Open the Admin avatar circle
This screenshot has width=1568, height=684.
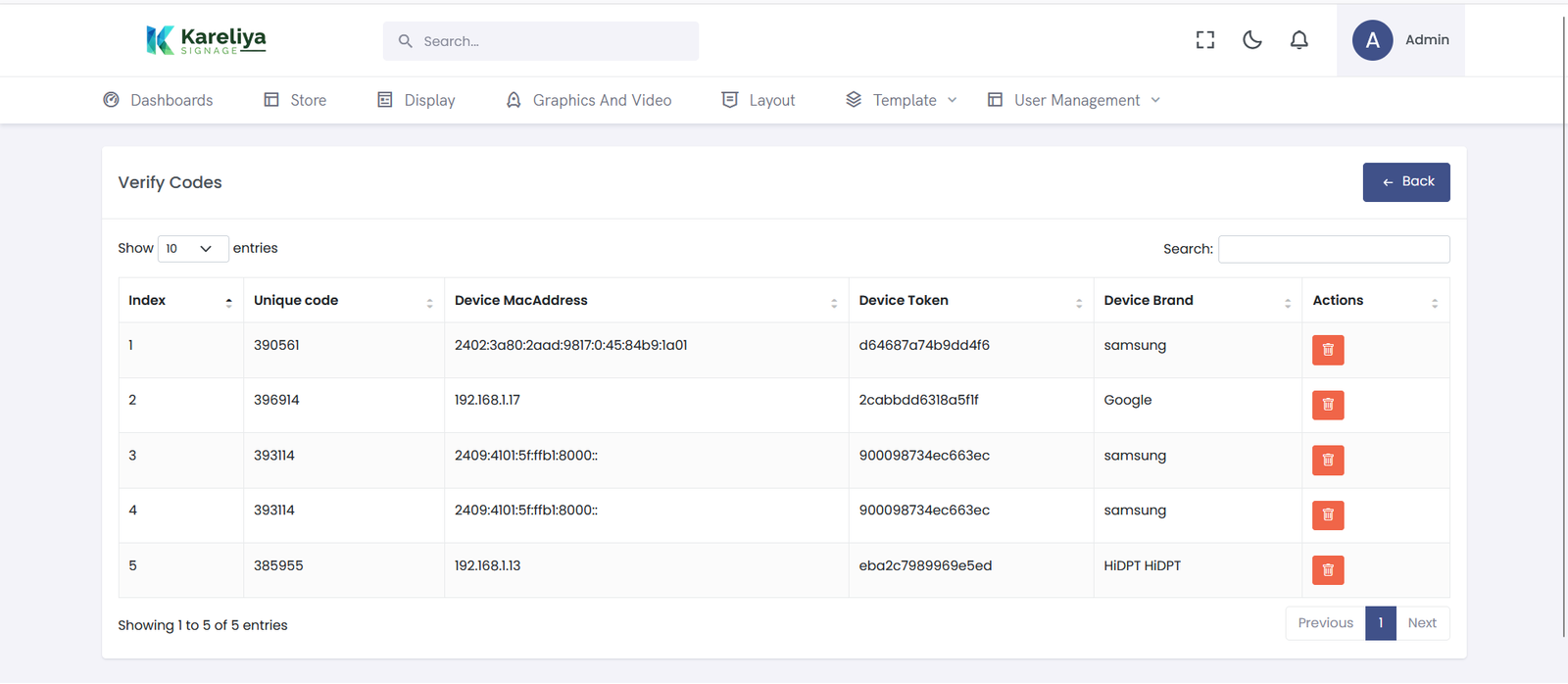pyautogui.click(x=1373, y=40)
